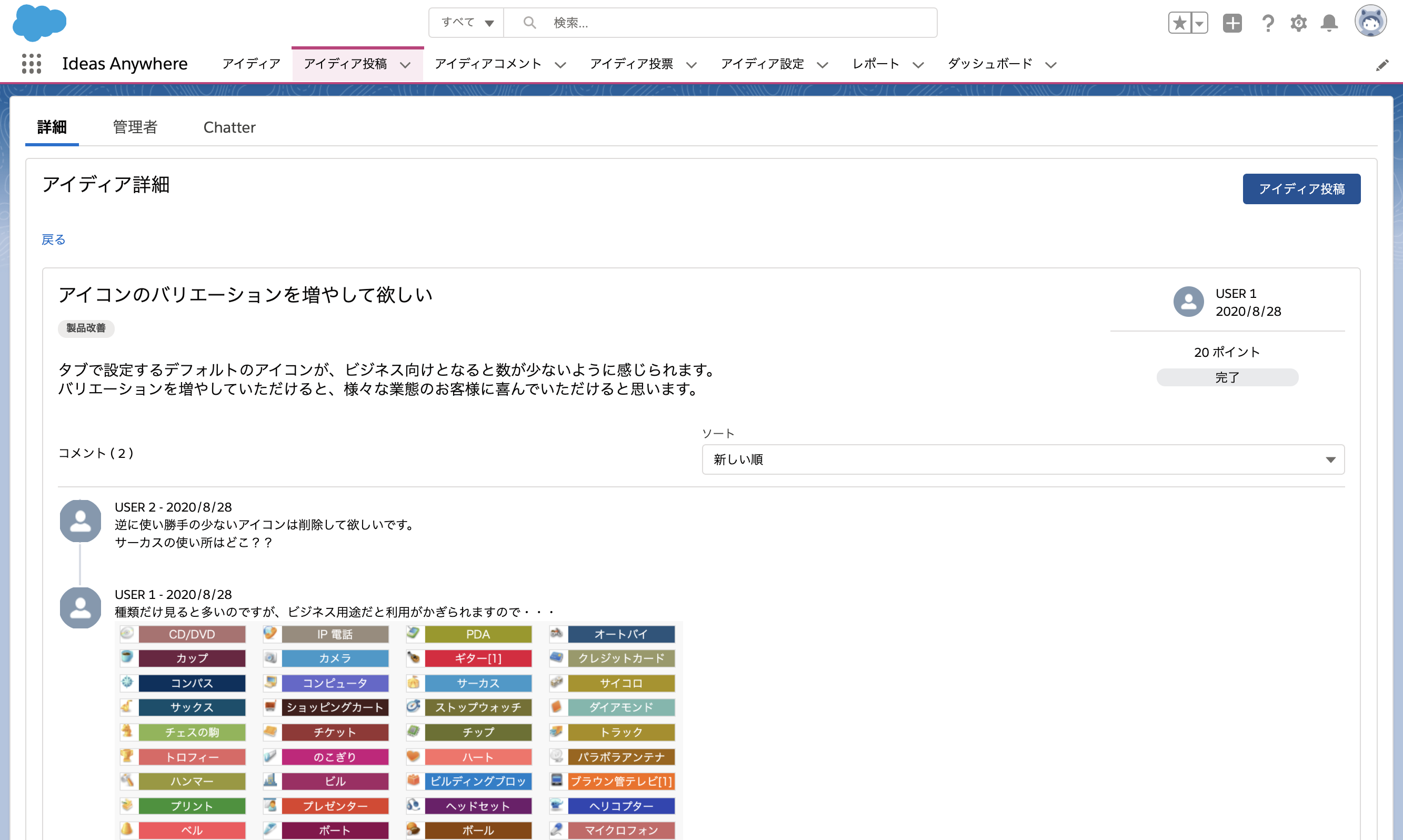Image resolution: width=1403 pixels, height=840 pixels.
Task: Open the 新しい順 sort combobox
Action: 1023,459
